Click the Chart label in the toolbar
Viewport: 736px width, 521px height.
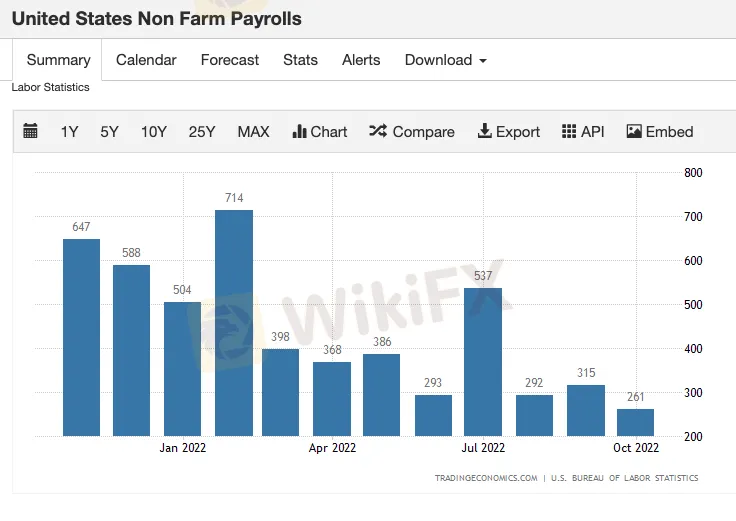tap(329, 132)
